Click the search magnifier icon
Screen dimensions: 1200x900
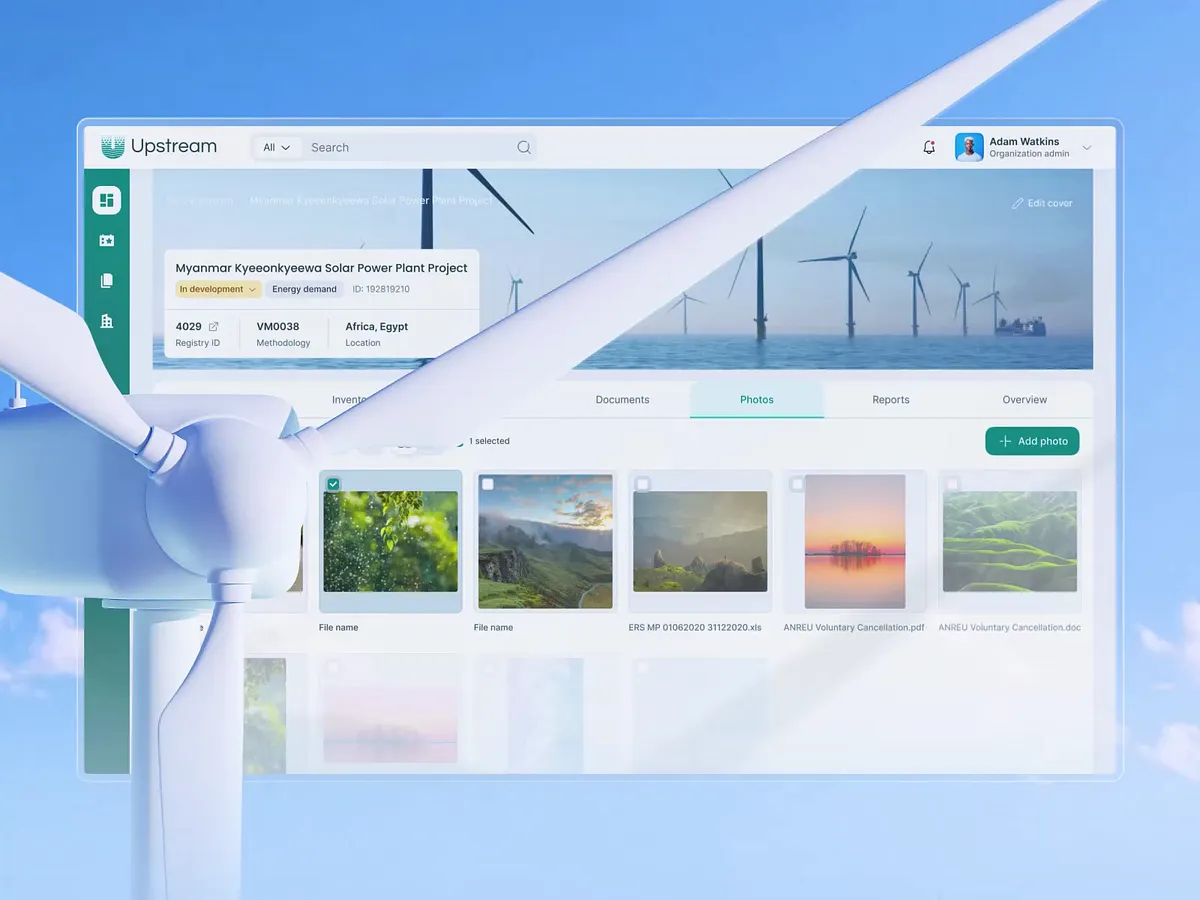point(524,147)
